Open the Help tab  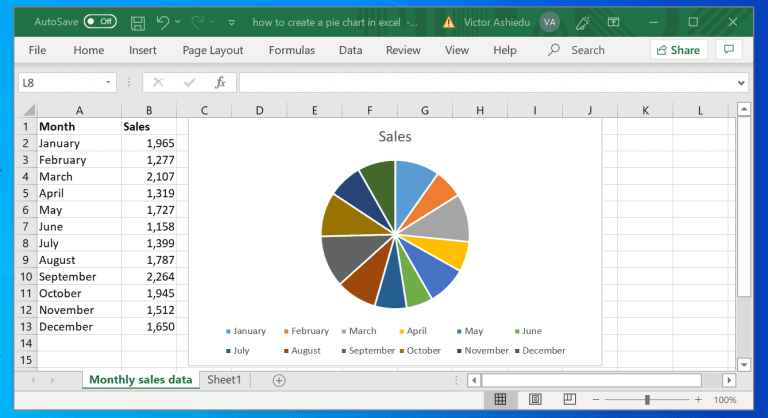click(x=504, y=50)
